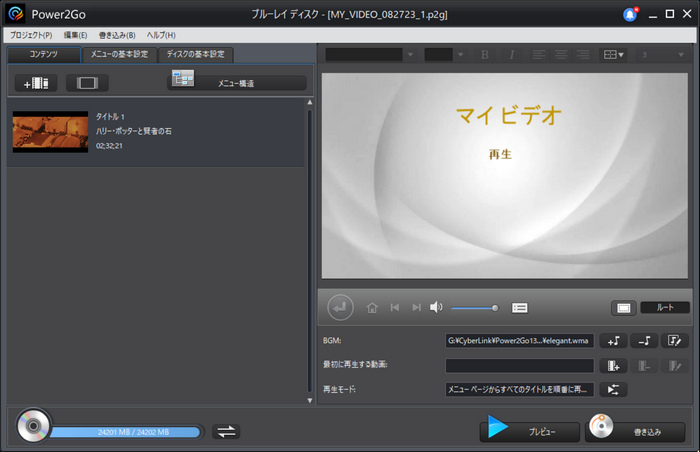Click the notification bell icon
The width and height of the screenshot is (700, 452).
pos(630,15)
